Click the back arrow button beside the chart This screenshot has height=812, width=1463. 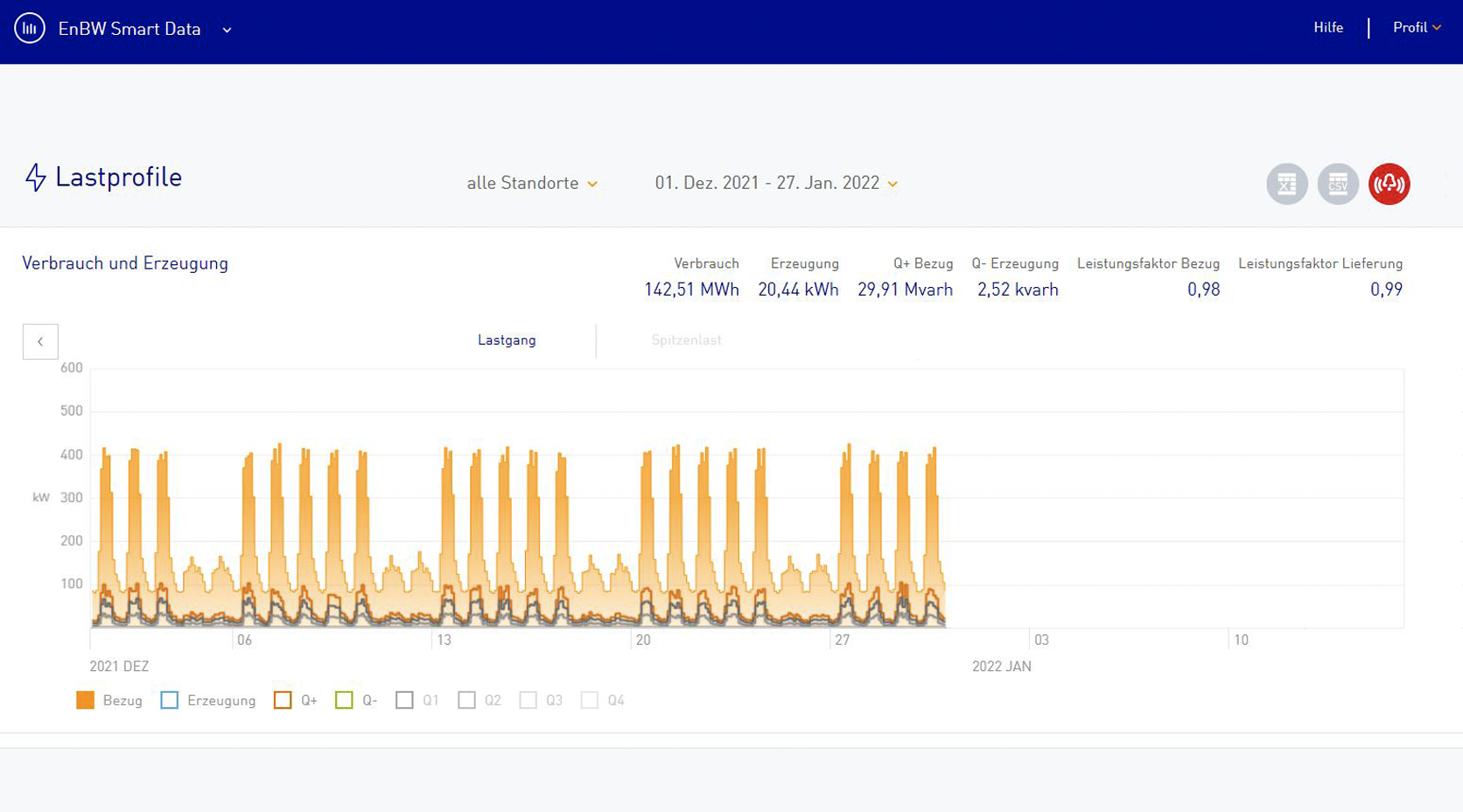[40, 341]
